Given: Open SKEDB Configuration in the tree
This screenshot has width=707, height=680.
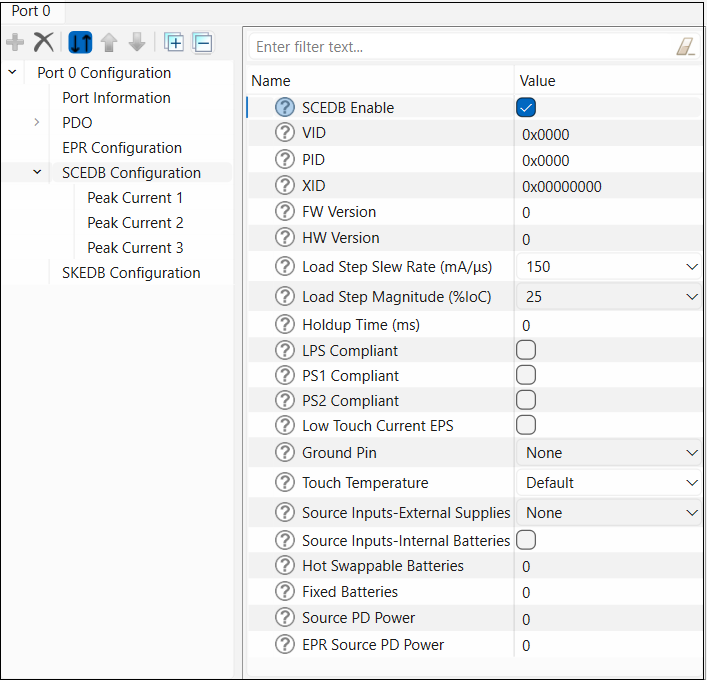Looking at the screenshot, I should [131, 273].
